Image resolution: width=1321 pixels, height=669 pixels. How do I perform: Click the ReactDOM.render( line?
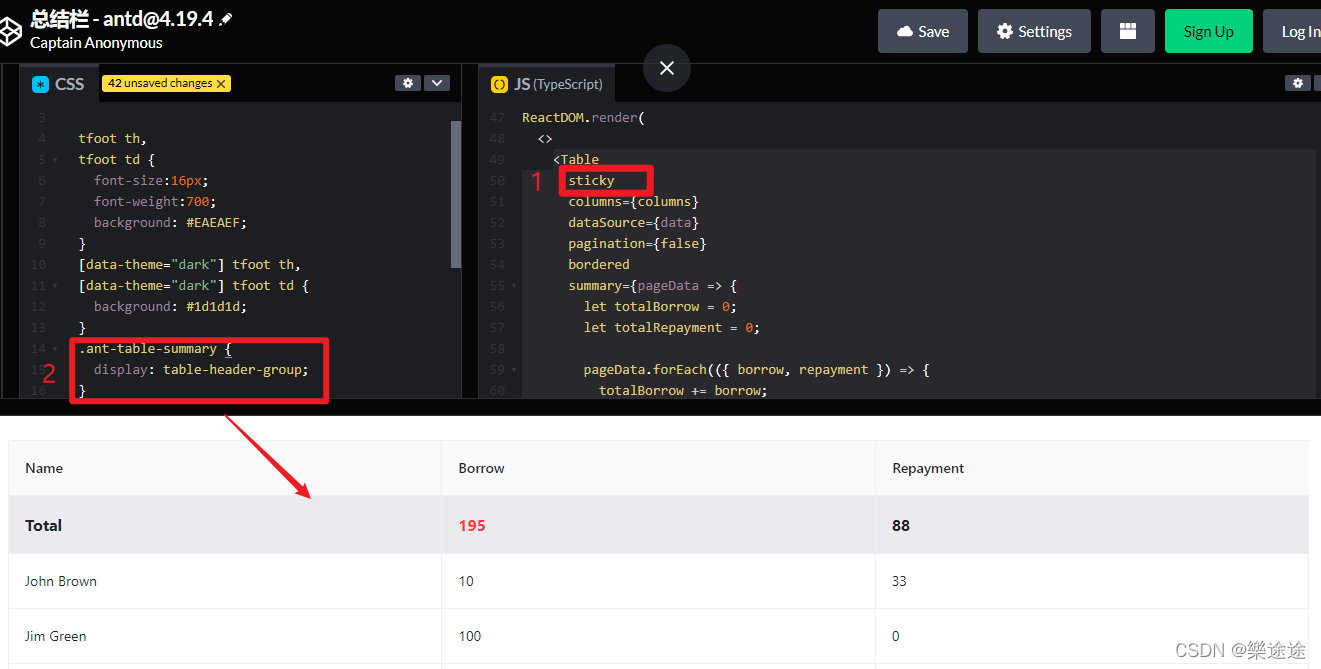(583, 118)
